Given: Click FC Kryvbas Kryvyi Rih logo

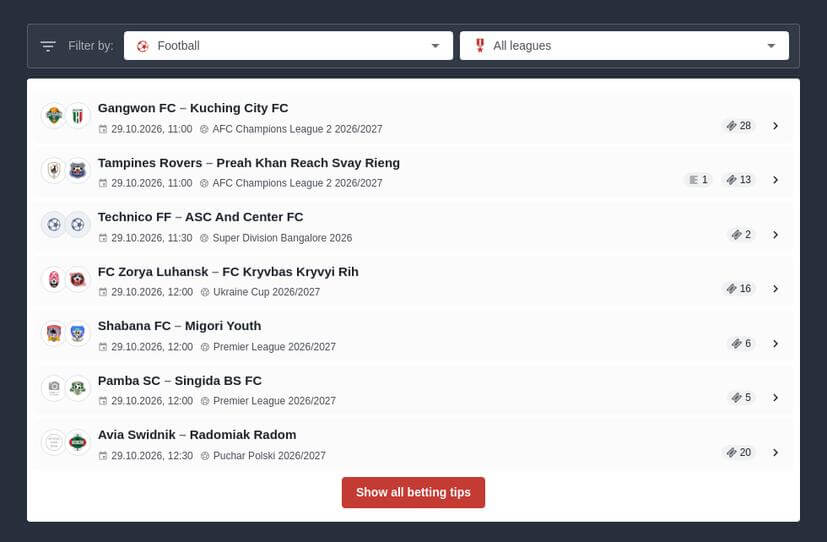Looking at the screenshot, I should (78, 279).
